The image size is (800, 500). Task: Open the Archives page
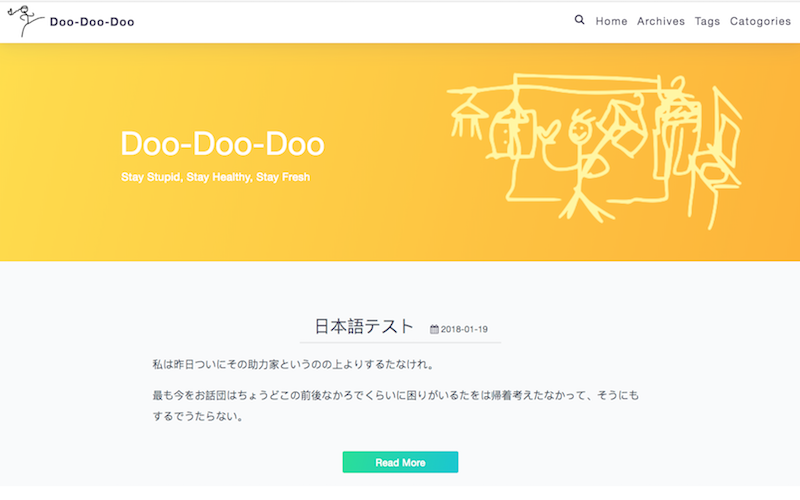(661, 21)
